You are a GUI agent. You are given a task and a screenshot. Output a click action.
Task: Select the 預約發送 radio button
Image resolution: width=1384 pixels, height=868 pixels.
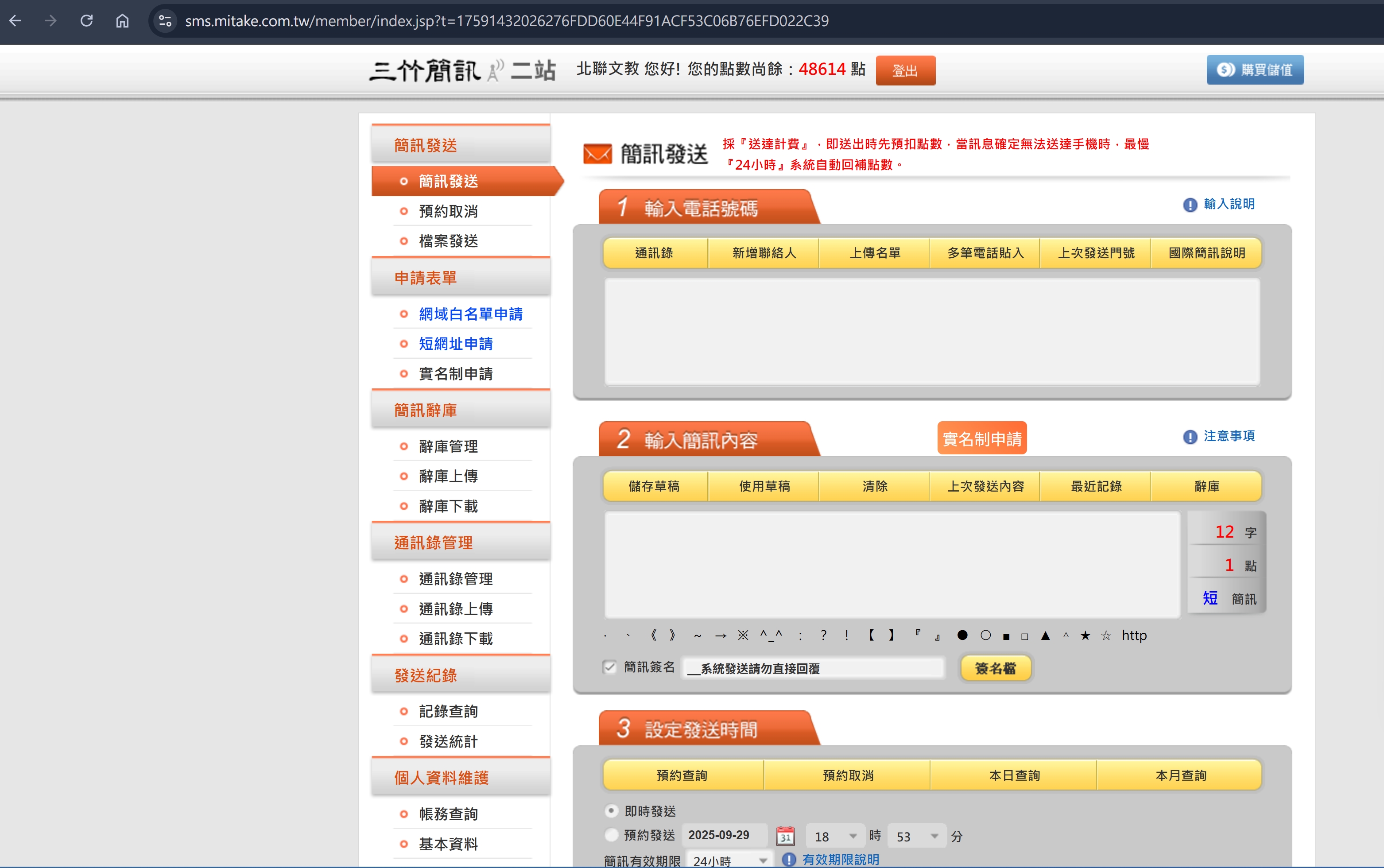point(612,835)
